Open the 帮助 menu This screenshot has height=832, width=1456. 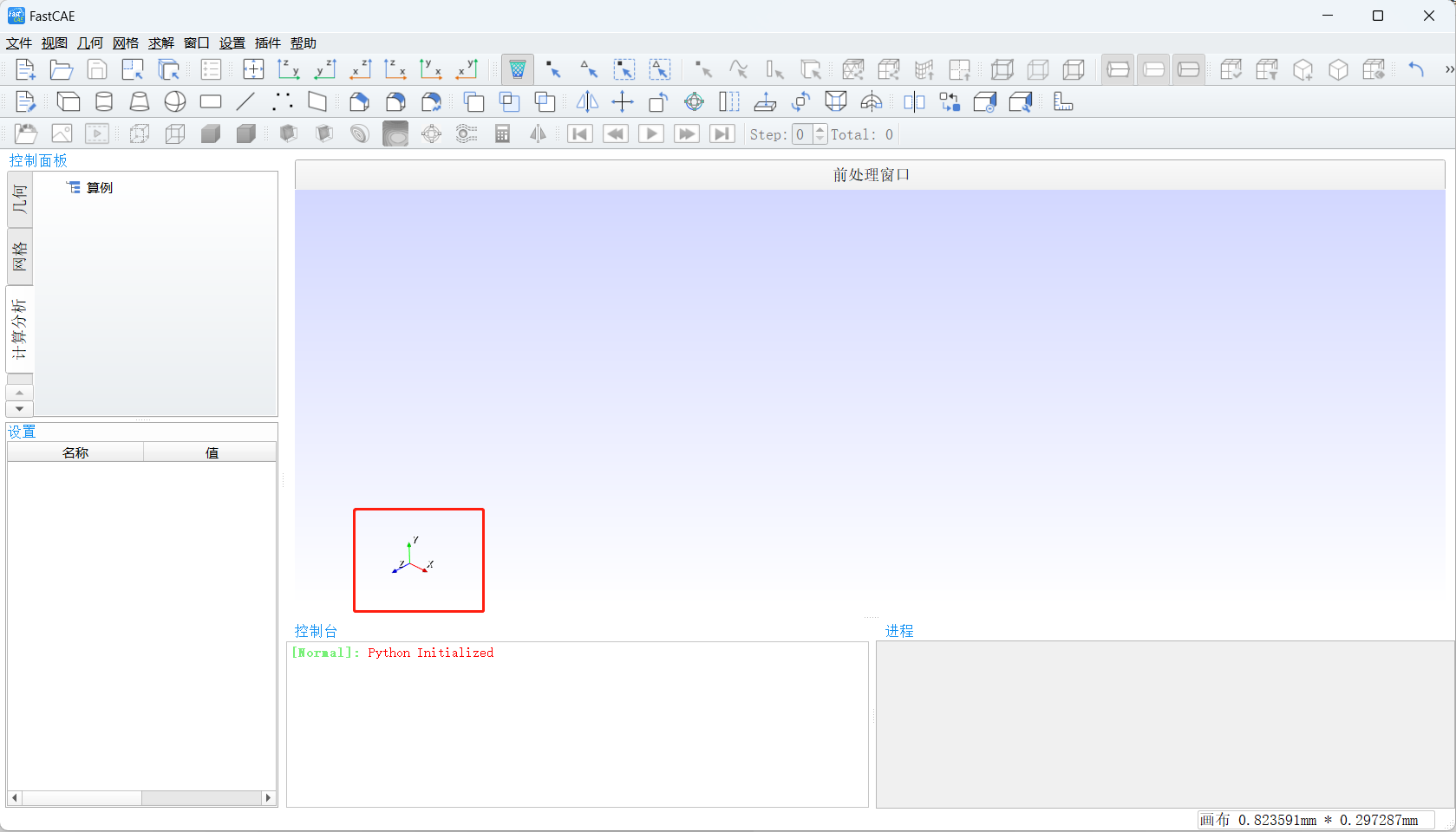click(304, 43)
